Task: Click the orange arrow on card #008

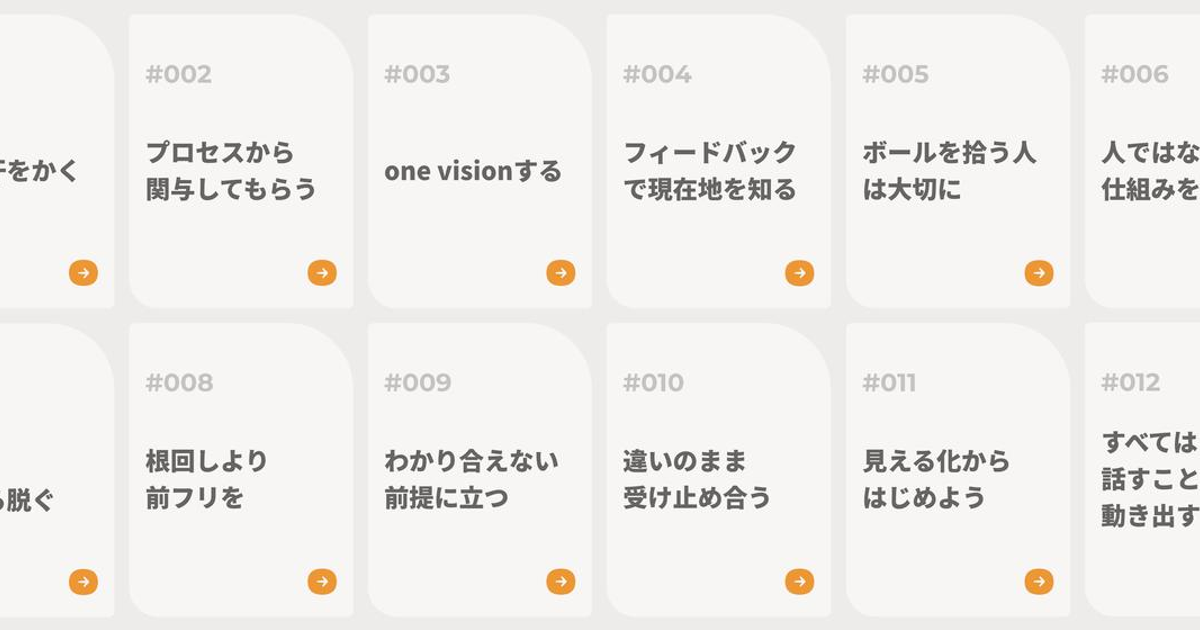Action: click(322, 581)
